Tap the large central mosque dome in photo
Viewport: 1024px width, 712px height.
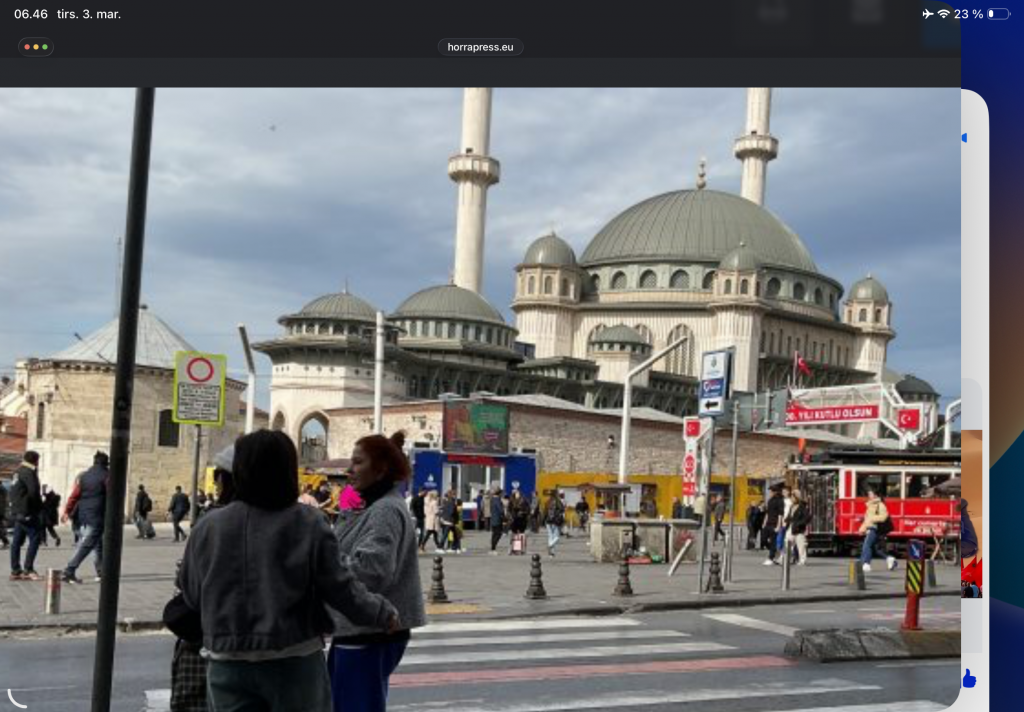pos(697,229)
